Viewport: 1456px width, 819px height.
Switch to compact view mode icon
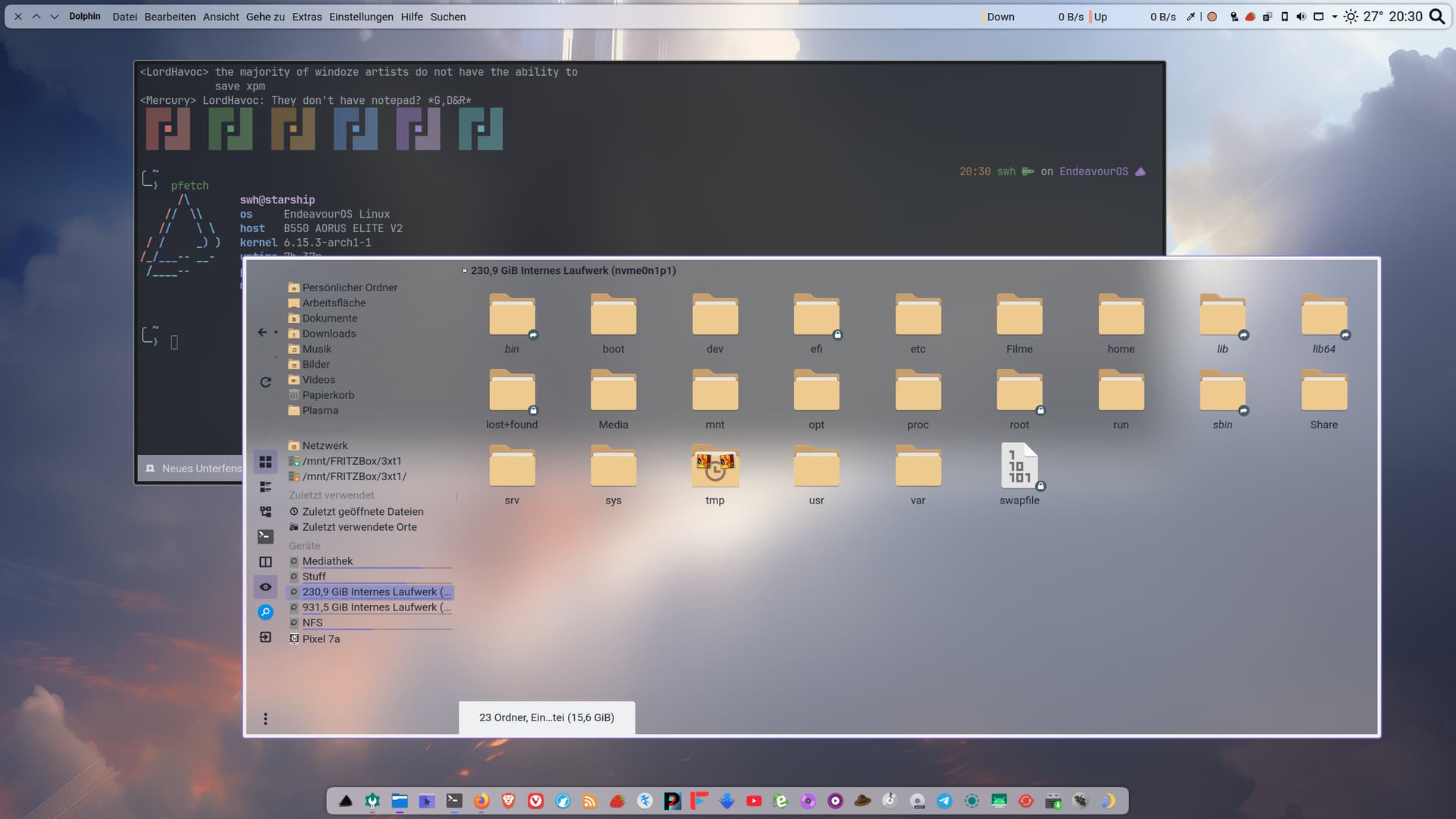(x=265, y=487)
